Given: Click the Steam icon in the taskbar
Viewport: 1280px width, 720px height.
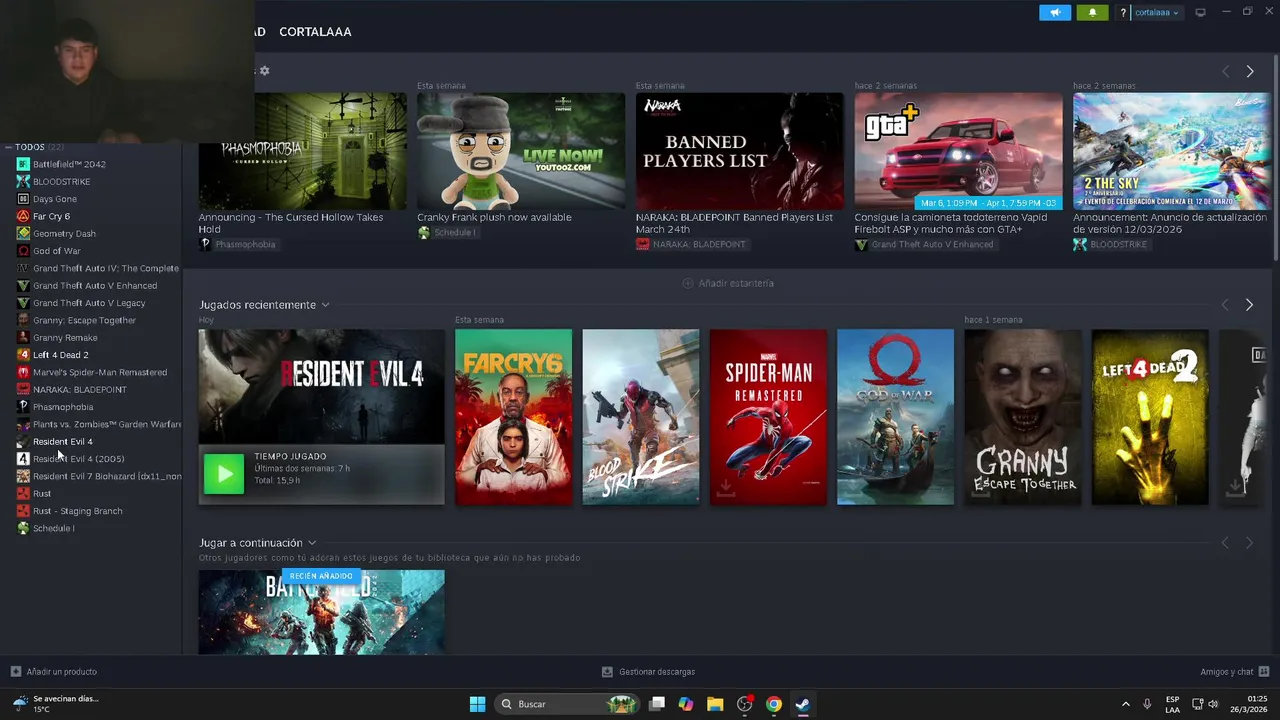Looking at the screenshot, I should [x=802, y=704].
